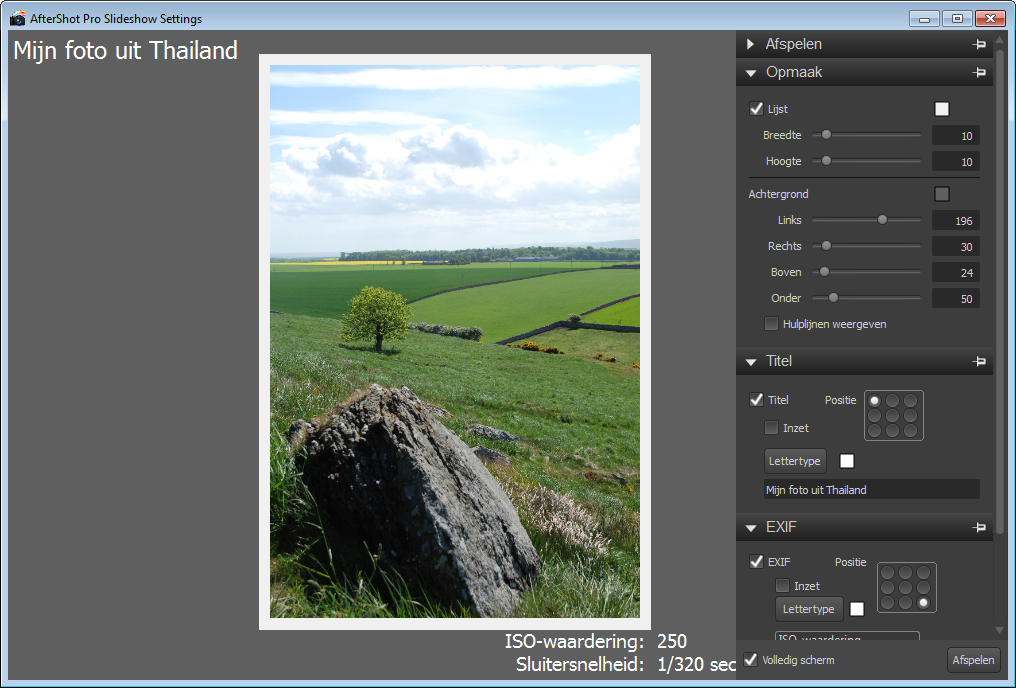Toggle the Volledig scherm checkbox

751,660
